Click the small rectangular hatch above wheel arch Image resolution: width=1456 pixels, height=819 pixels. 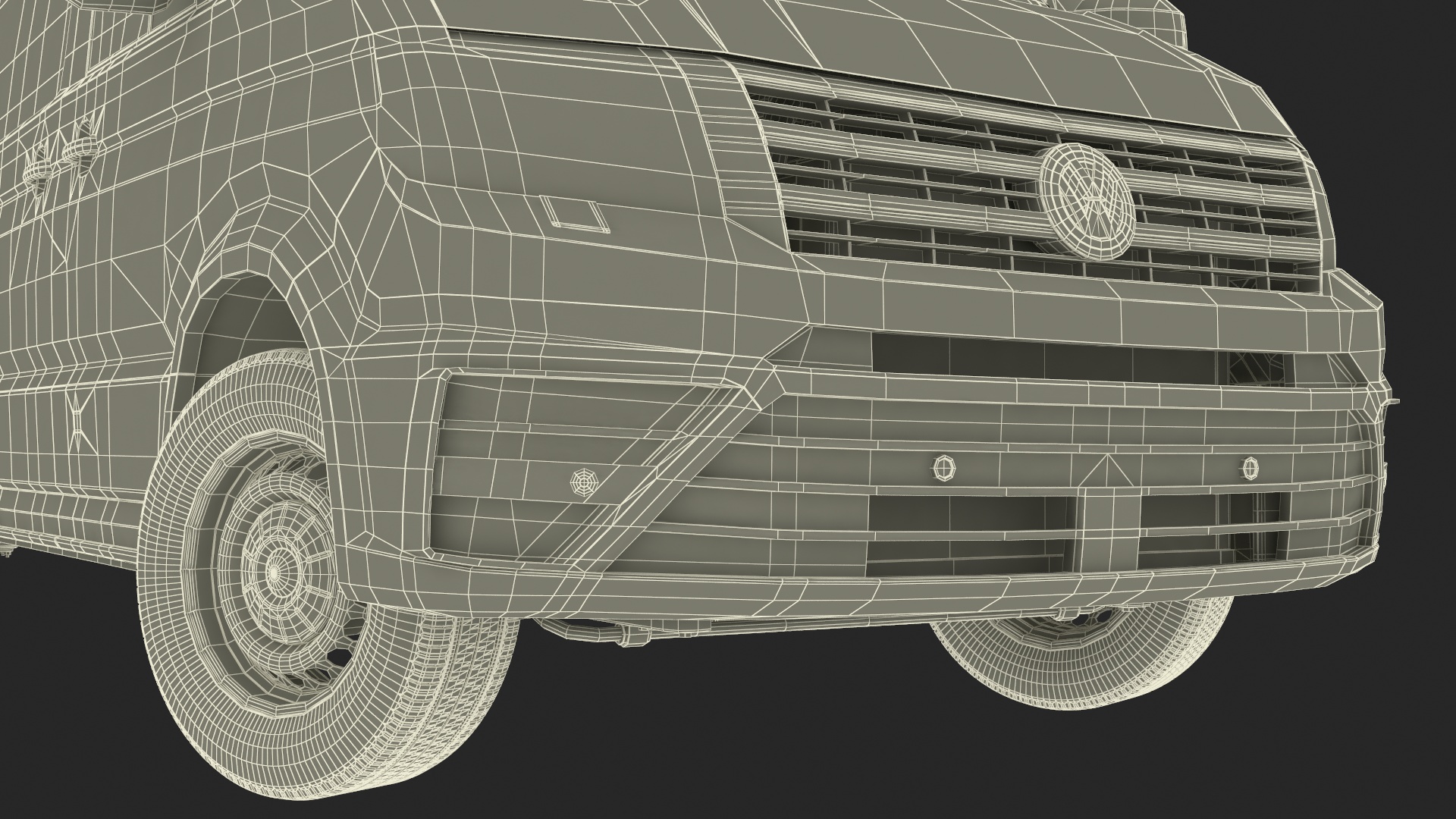[x=573, y=213]
